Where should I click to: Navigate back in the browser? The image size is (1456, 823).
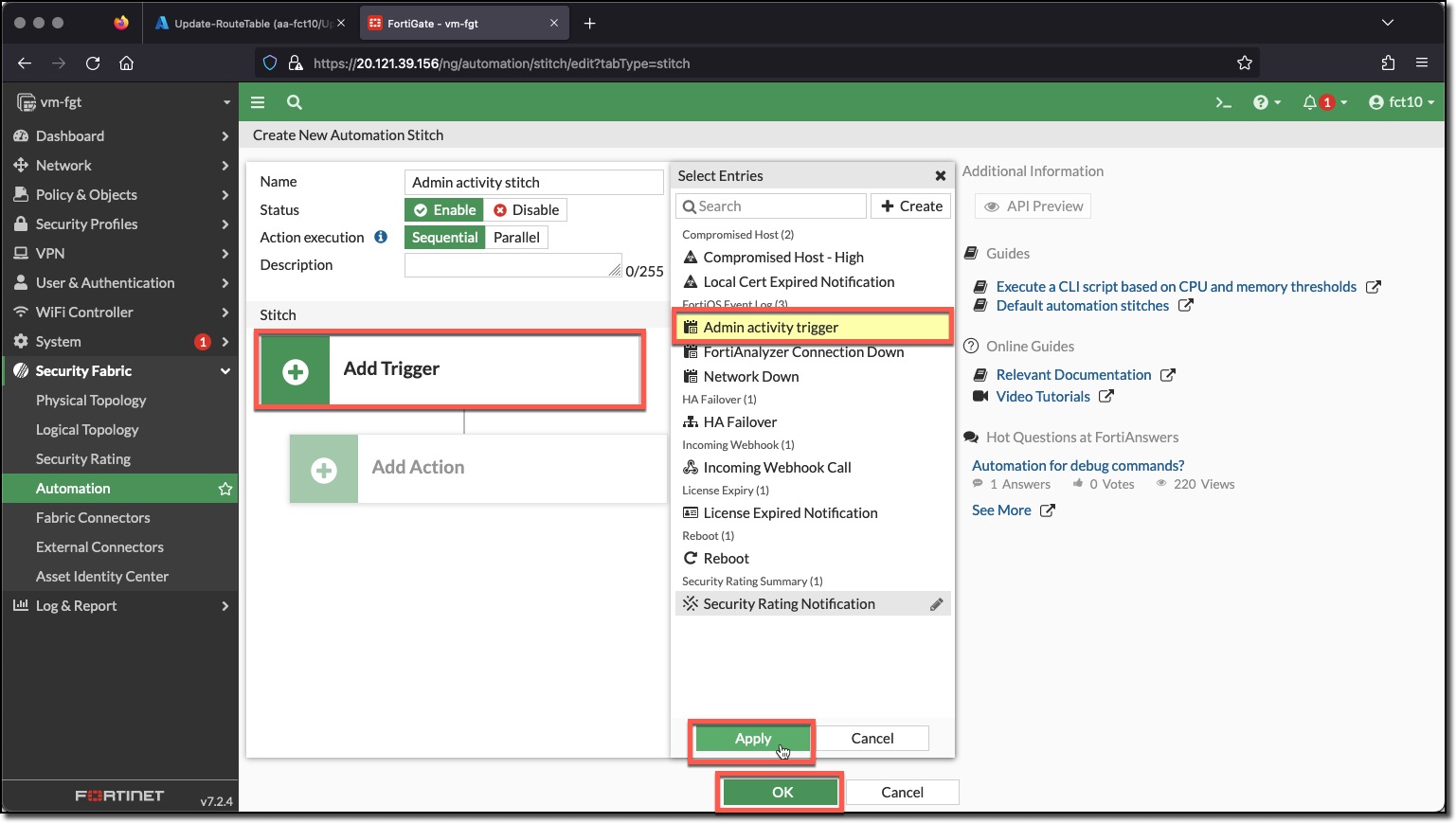(25, 63)
